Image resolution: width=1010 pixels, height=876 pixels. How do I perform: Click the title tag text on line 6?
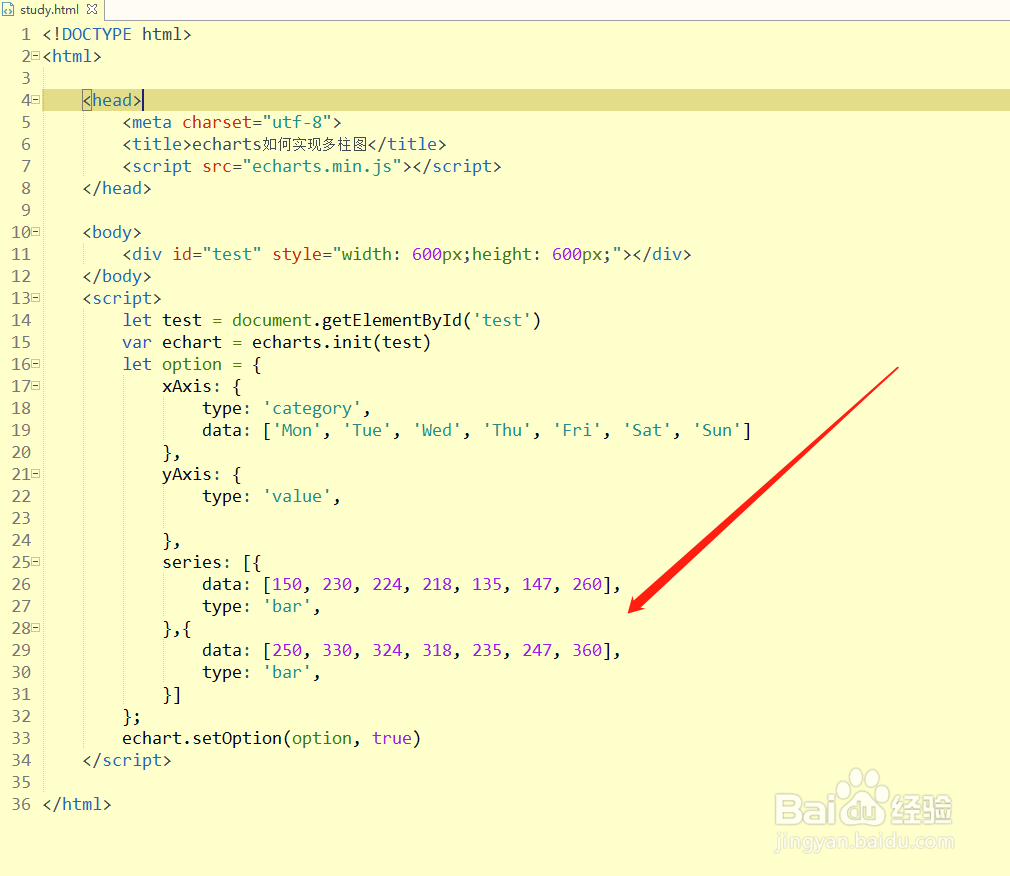280,144
